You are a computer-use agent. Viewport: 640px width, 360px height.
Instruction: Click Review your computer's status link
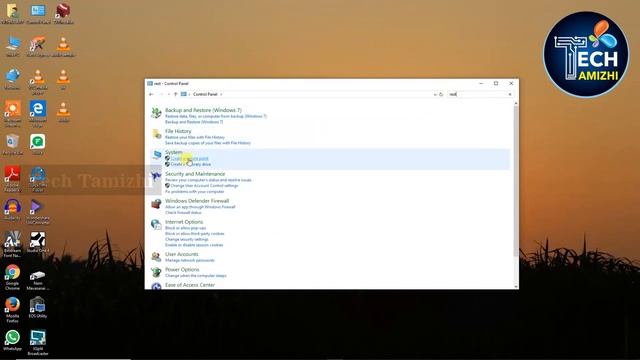[208, 180]
